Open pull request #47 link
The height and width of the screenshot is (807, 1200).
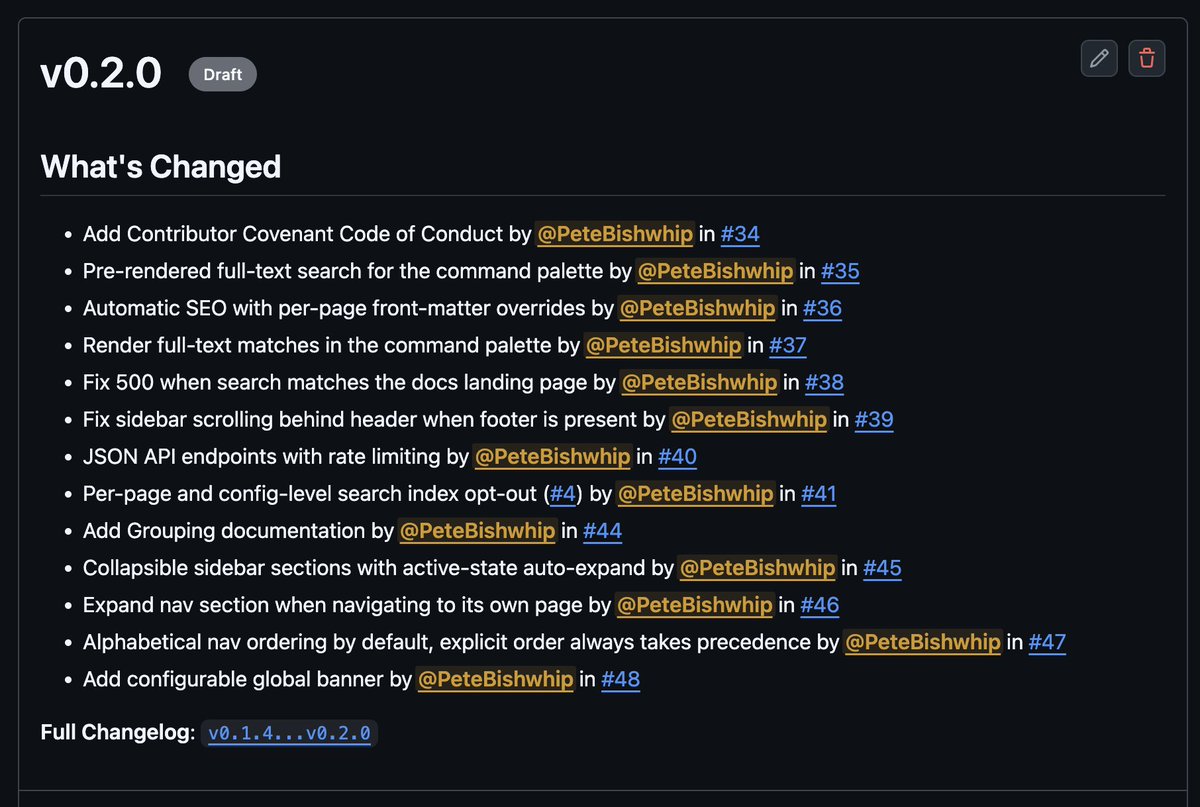(1047, 642)
